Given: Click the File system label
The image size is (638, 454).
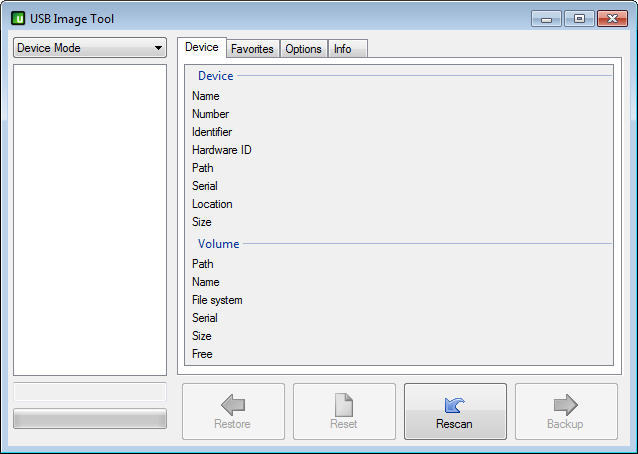Looking at the screenshot, I should [x=217, y=300].
